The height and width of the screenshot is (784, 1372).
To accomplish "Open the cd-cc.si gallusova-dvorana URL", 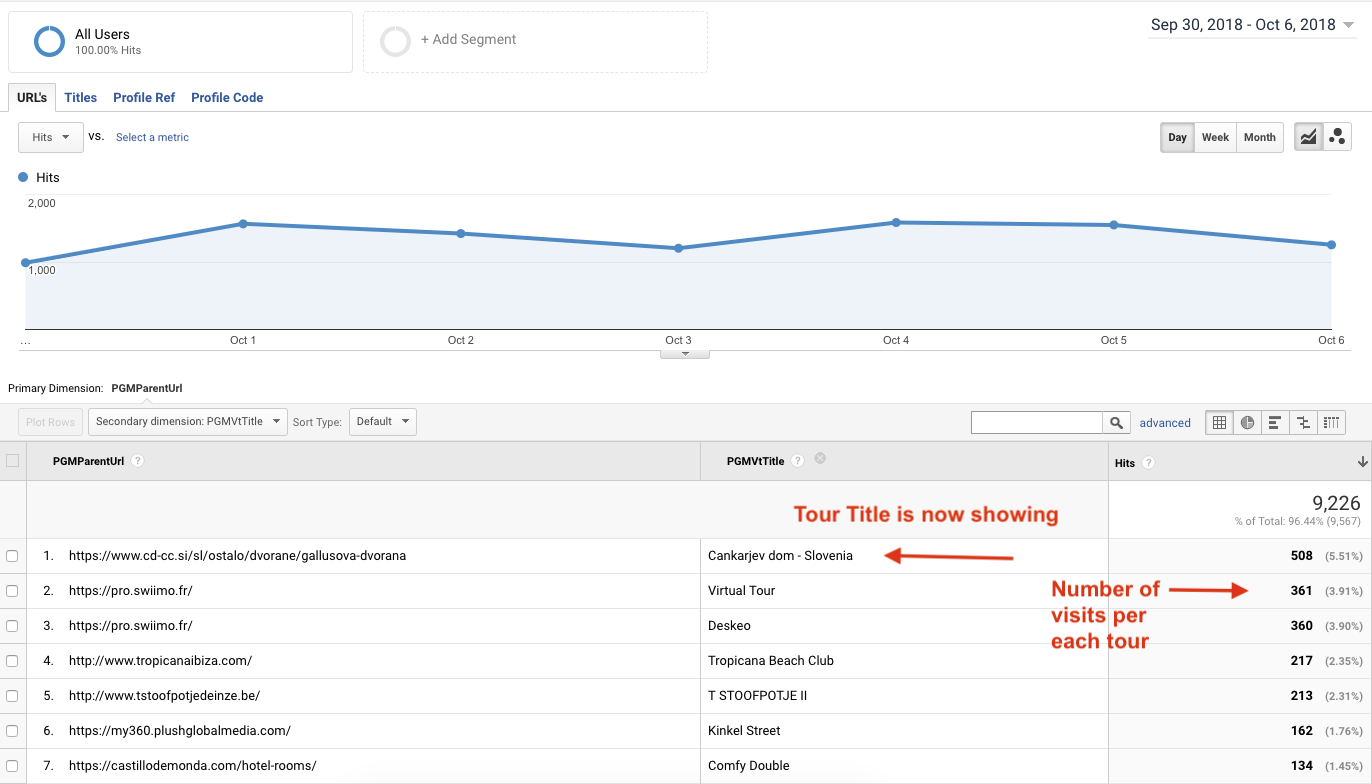I will coord(237,556).
